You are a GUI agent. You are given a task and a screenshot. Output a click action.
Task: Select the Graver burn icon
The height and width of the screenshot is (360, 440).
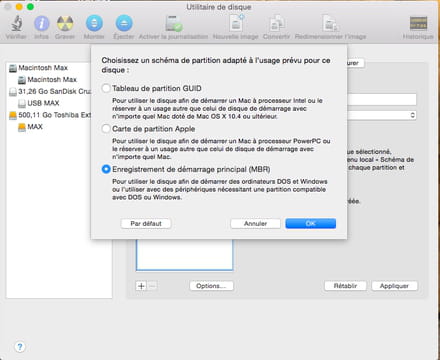click(x=65, y=23)
